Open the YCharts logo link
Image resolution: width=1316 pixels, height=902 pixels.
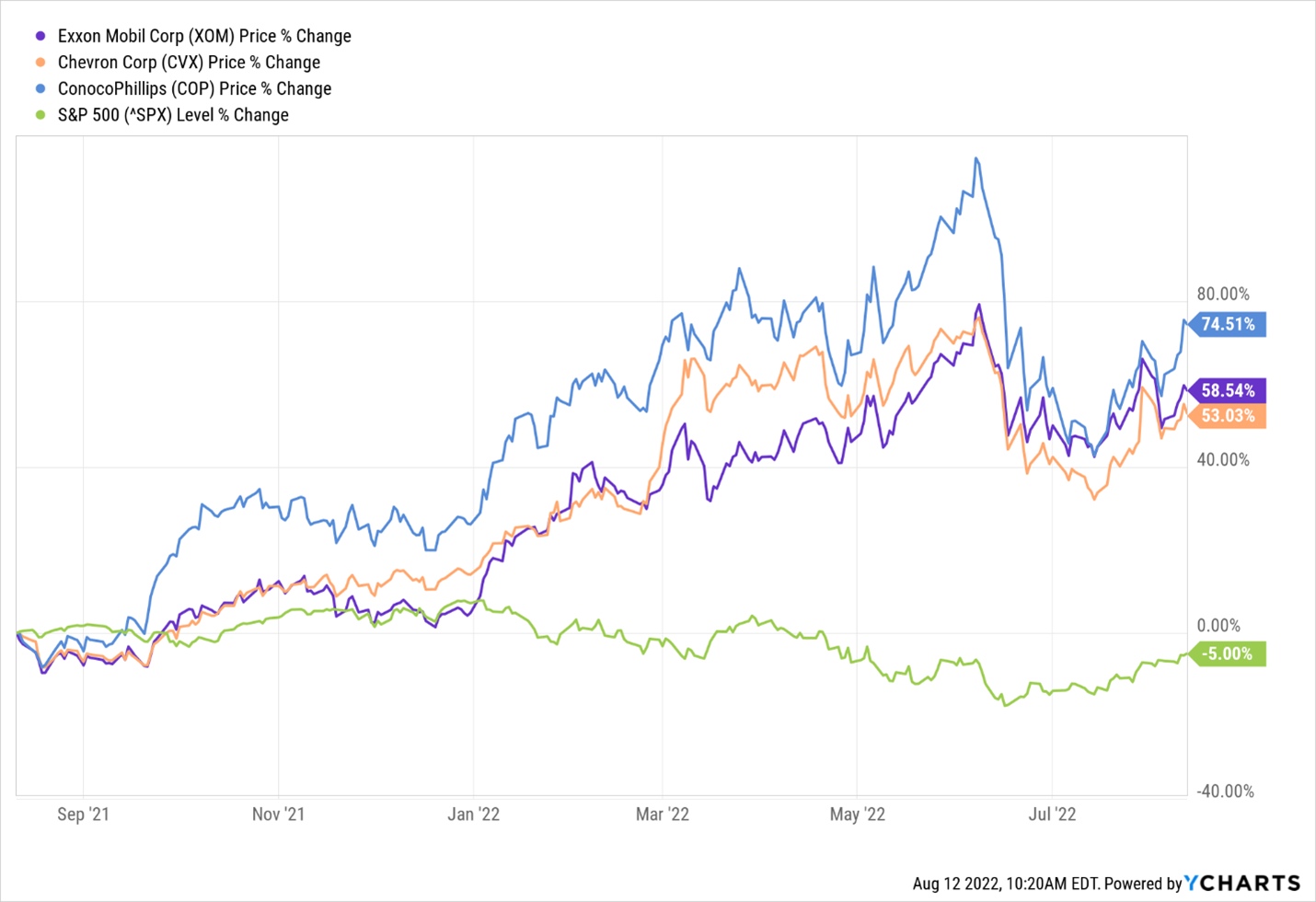tap(1242, 884)
